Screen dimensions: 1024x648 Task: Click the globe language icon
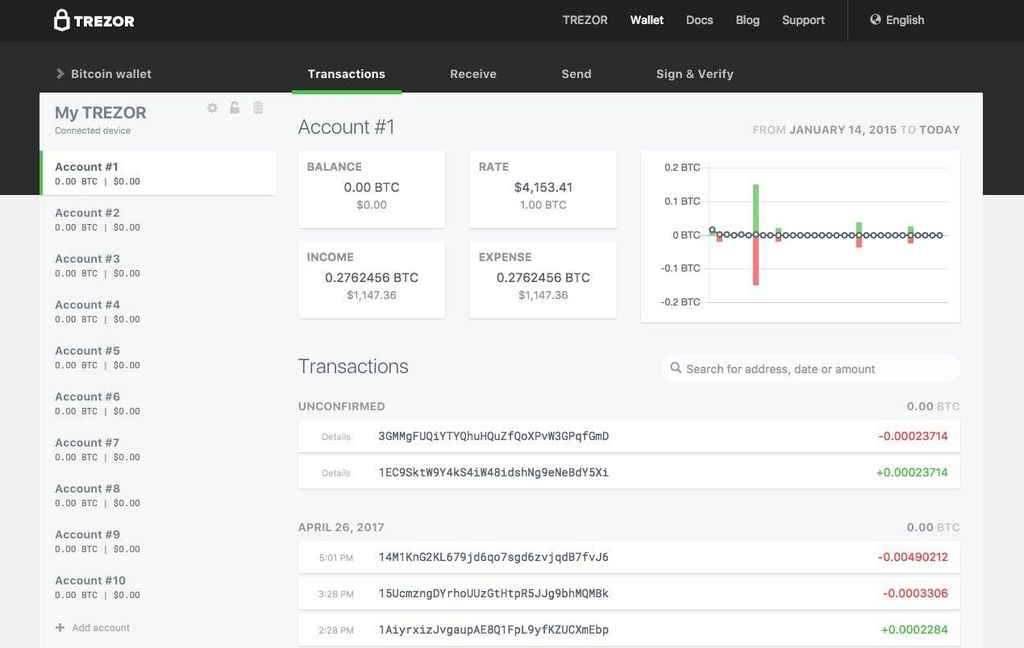pyautogui.click(x=875, y=20)
